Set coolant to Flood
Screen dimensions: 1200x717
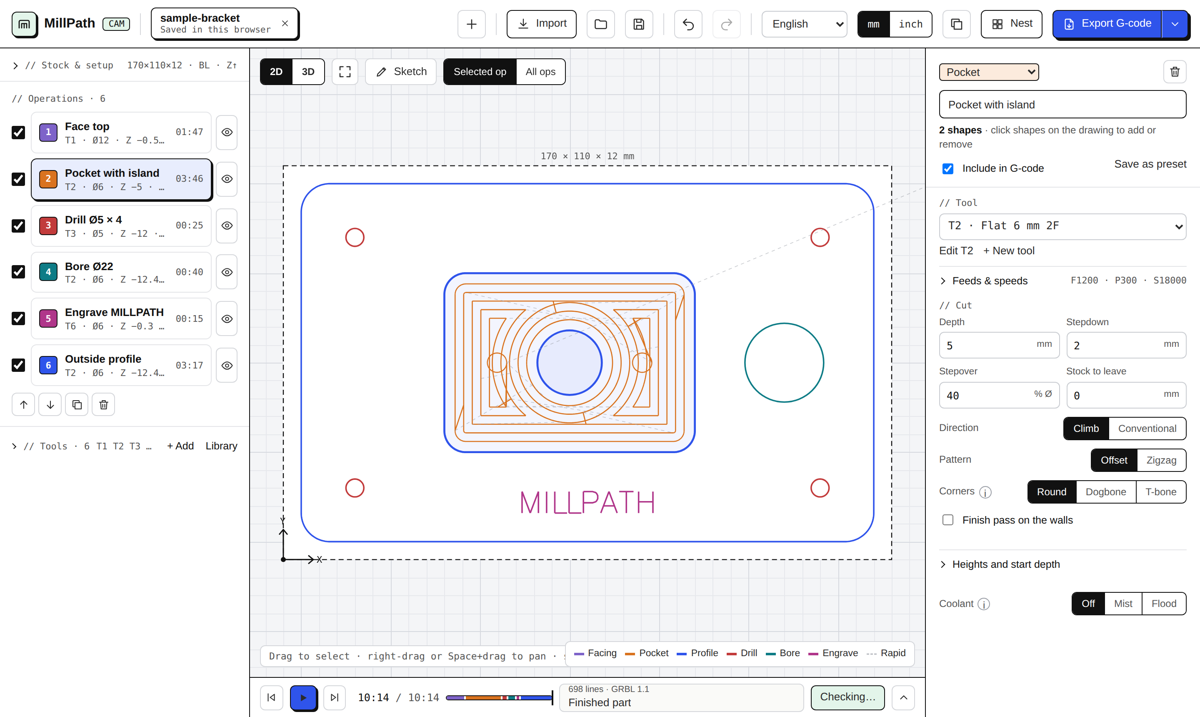pos(1164,604)
